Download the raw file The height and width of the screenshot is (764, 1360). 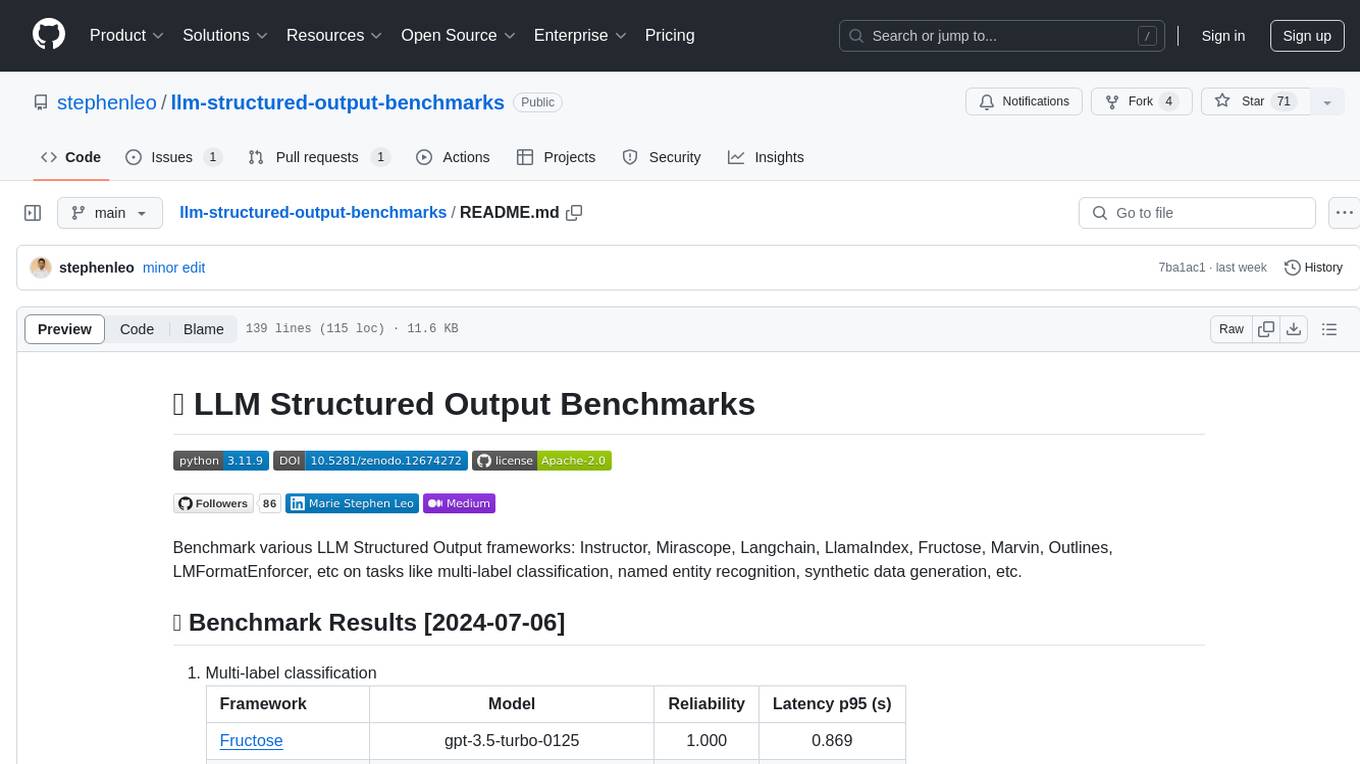point(1293,329)
